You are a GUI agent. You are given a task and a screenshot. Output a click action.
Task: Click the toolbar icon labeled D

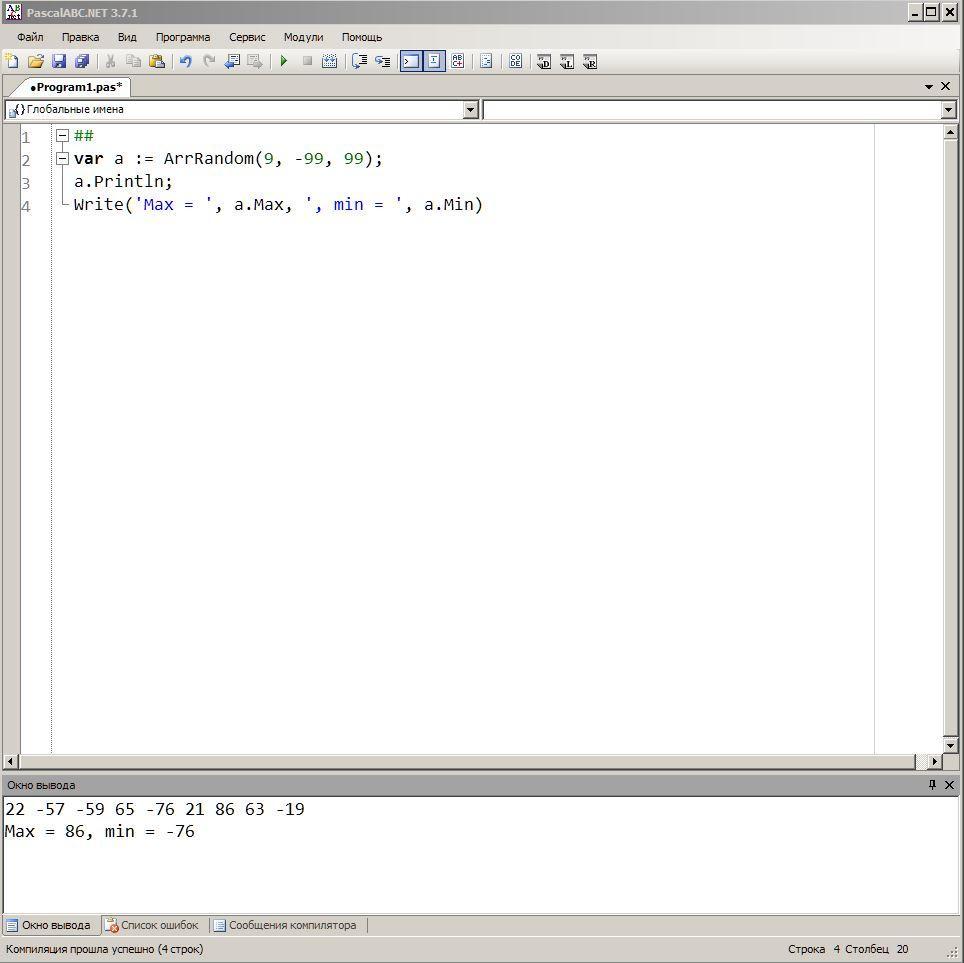point(543,61)
